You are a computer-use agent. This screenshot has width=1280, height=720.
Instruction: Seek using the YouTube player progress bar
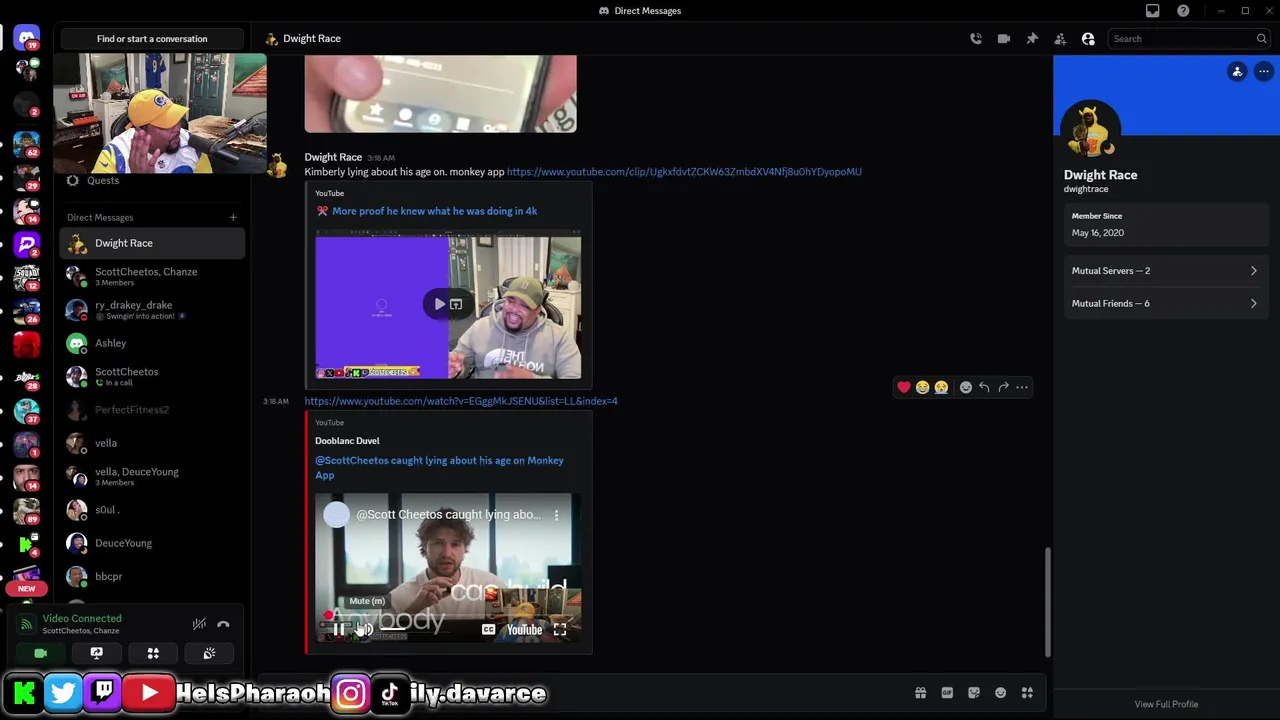[x=448, y=616]
